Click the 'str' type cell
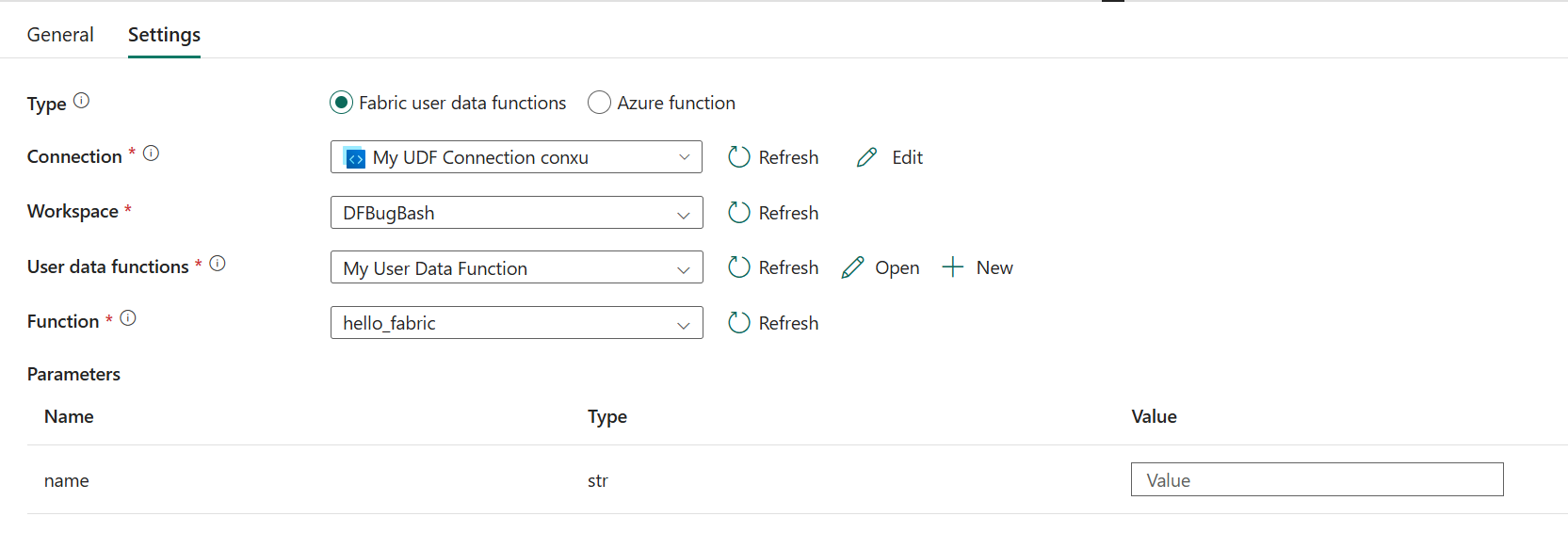The width and height of the screenshot is (1568, 549). point(598,480)
